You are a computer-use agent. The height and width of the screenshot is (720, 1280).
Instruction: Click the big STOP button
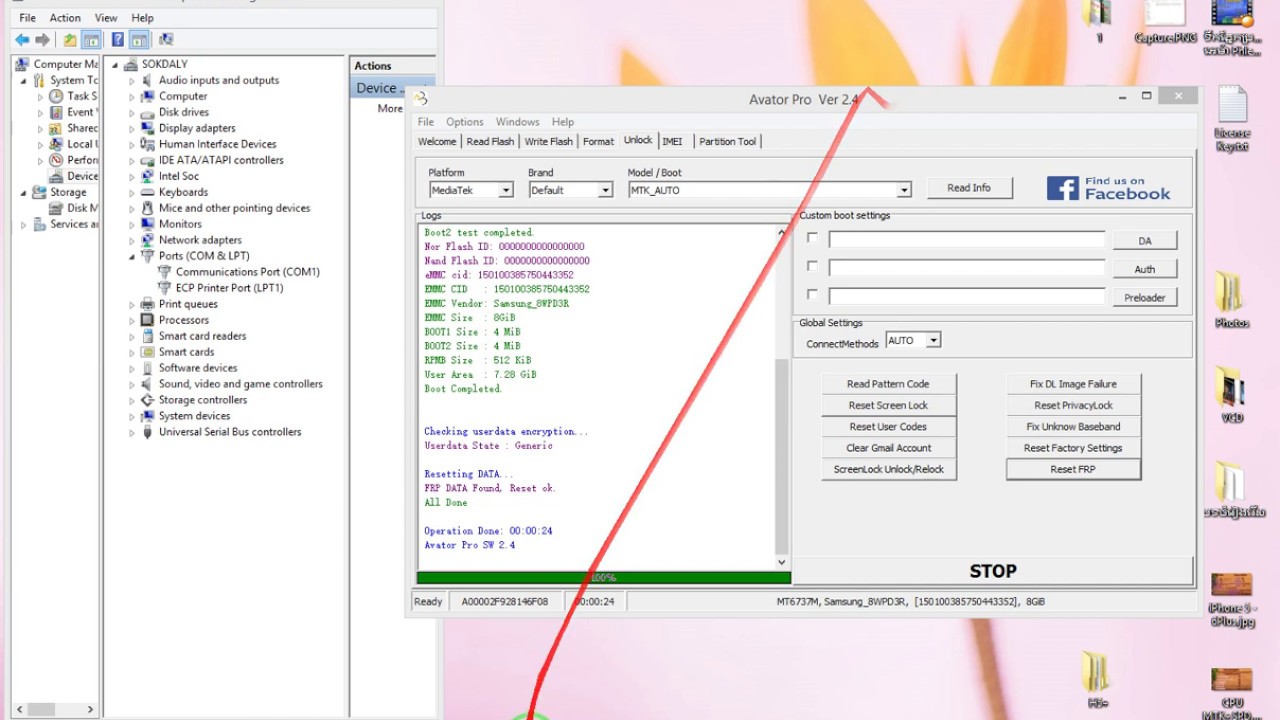tap(993, 571)
